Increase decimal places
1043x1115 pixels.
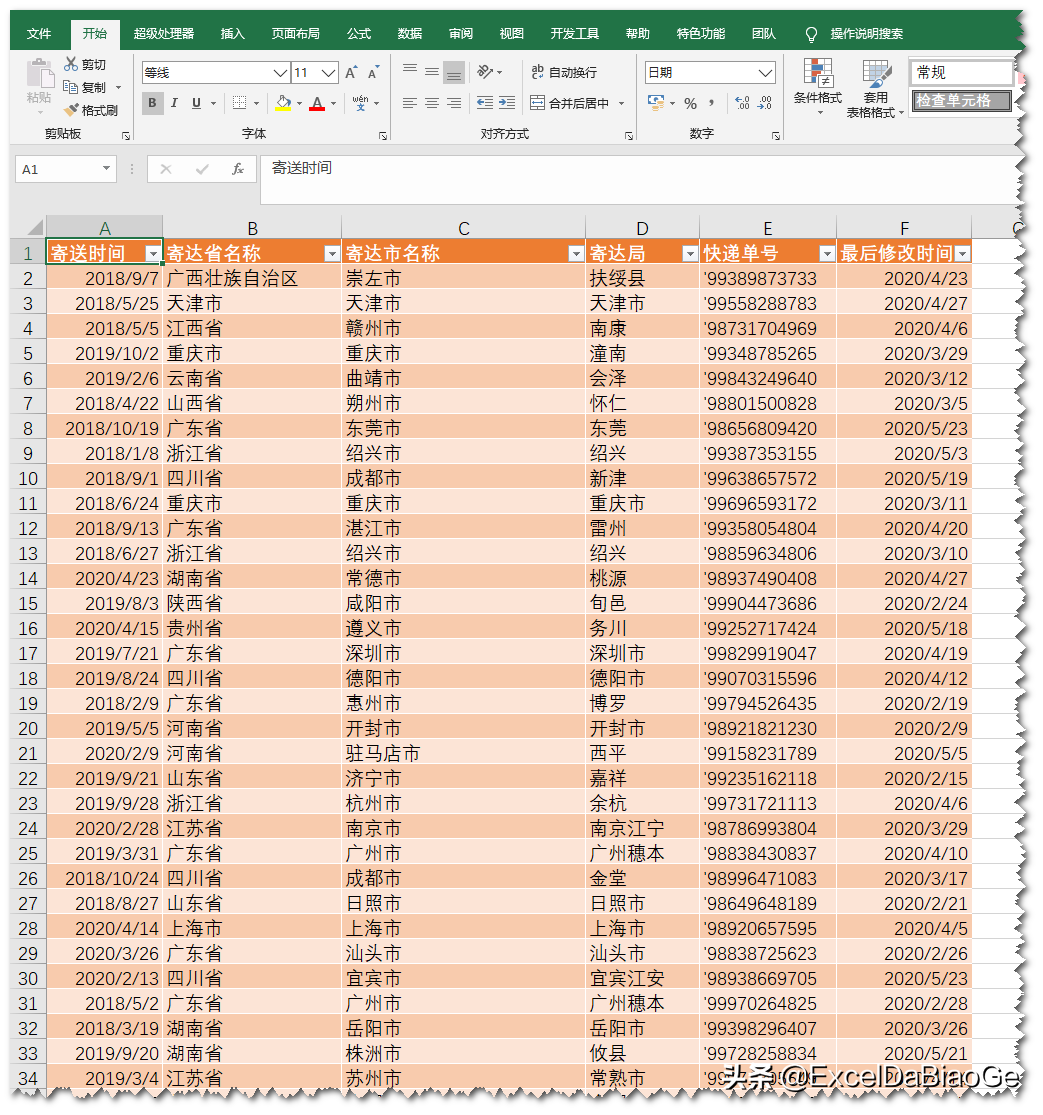click(x=742, y=103)
